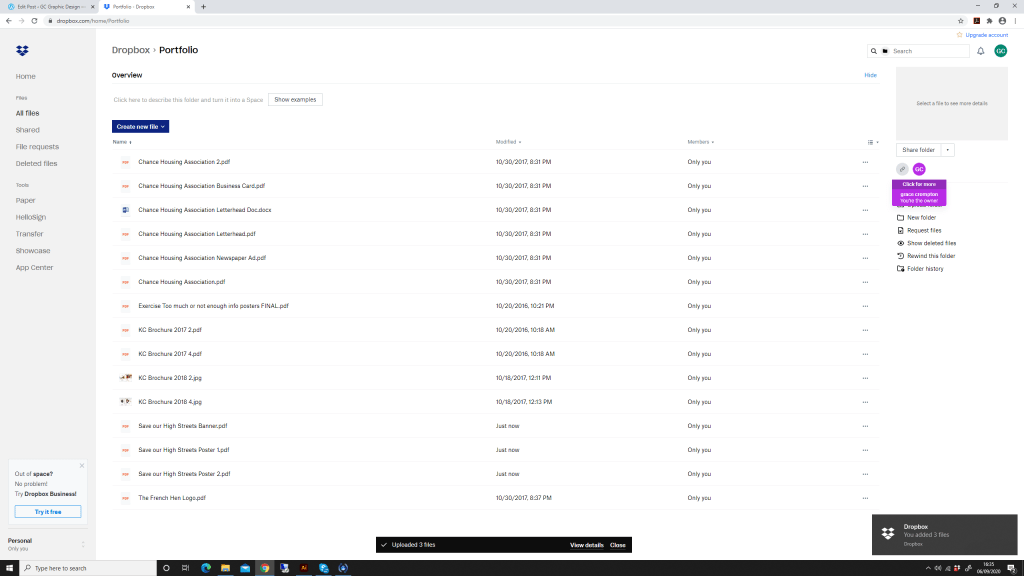Open the arrow dropdown next to Share folder
This screenshot has height=576, width=1024.
click(x=948, y=150)
